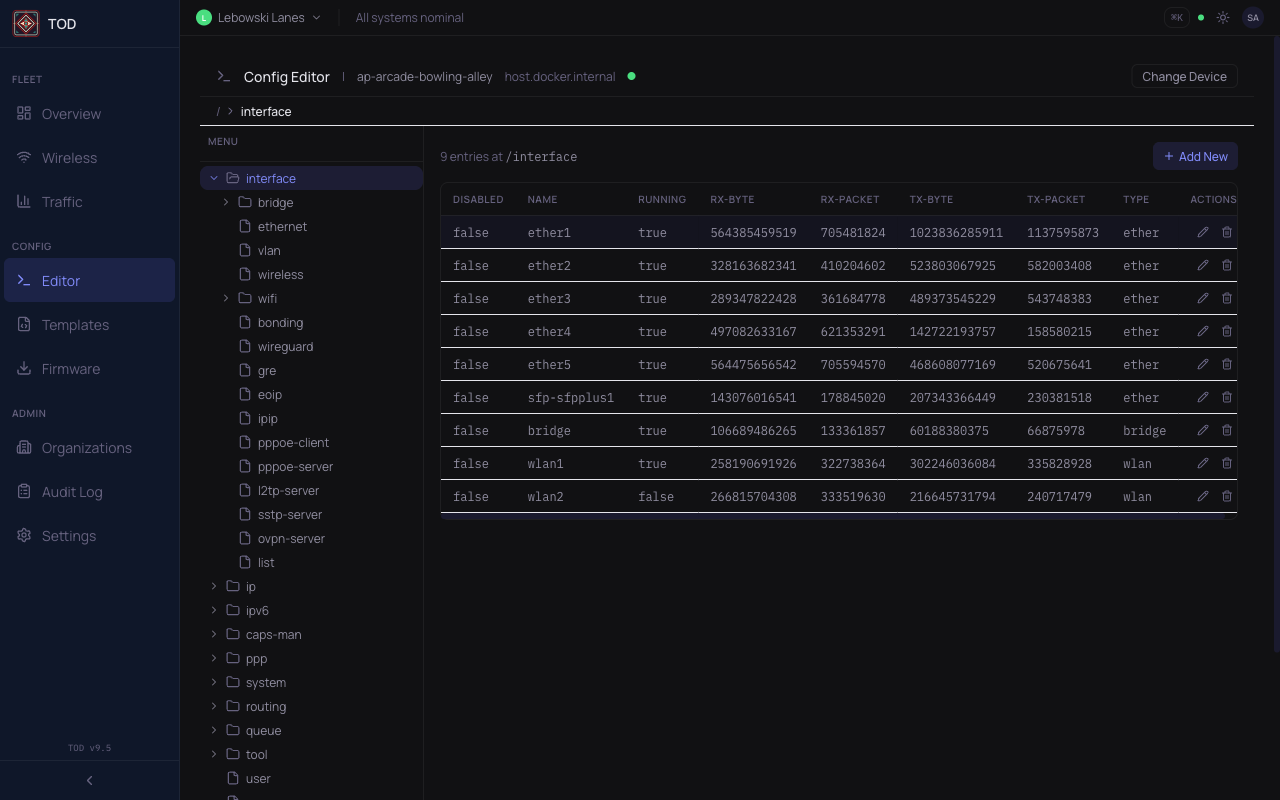Open the Firmware page
The width and height of the screenshot is (1280, 800).
click(x=71, y=369)
